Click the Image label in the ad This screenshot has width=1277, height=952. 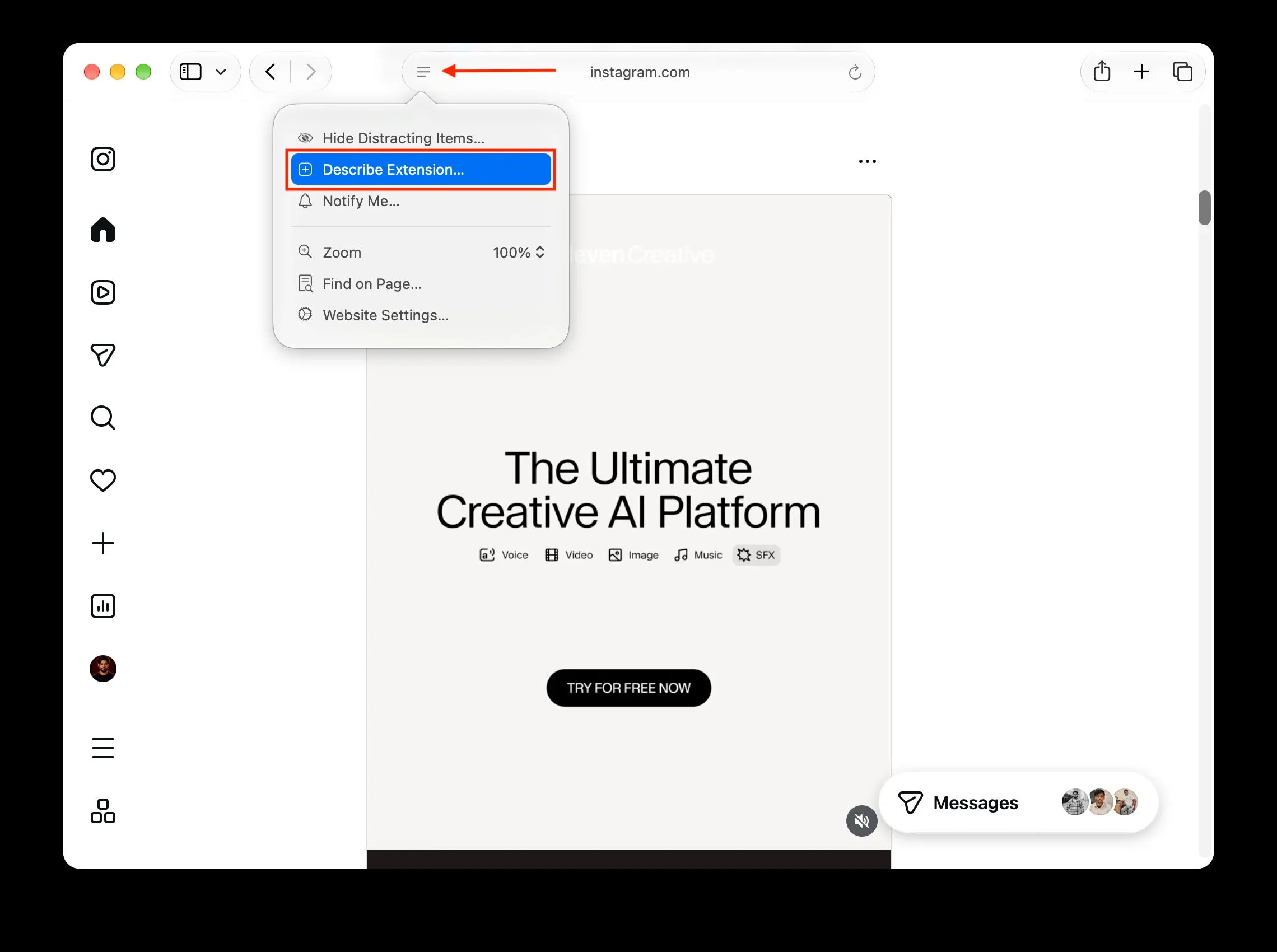643,555
